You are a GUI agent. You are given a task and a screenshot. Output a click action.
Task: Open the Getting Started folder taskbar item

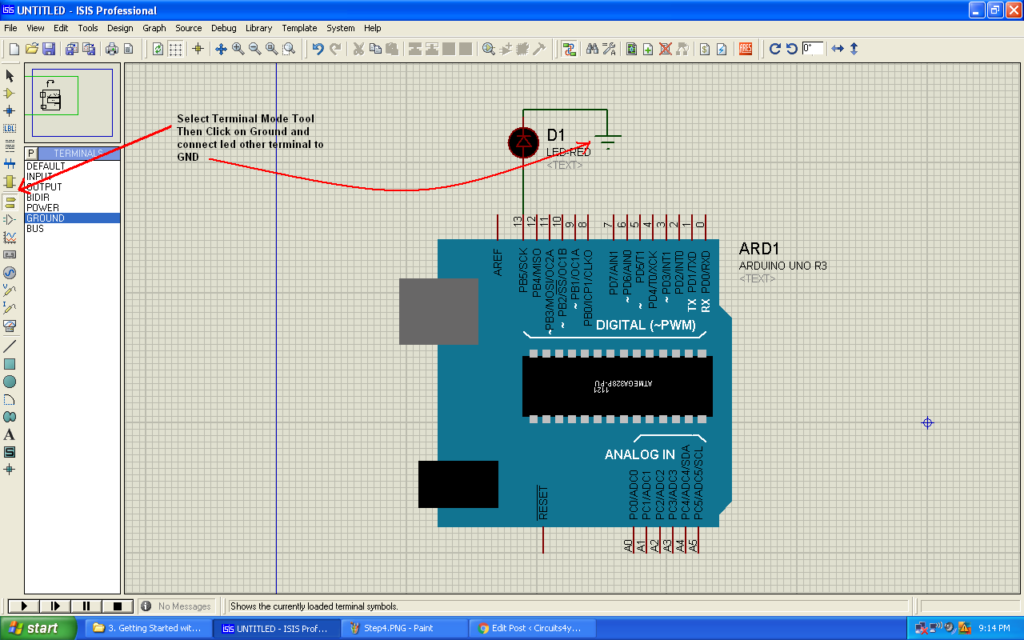pyautogui.click(x=148, y=628)
